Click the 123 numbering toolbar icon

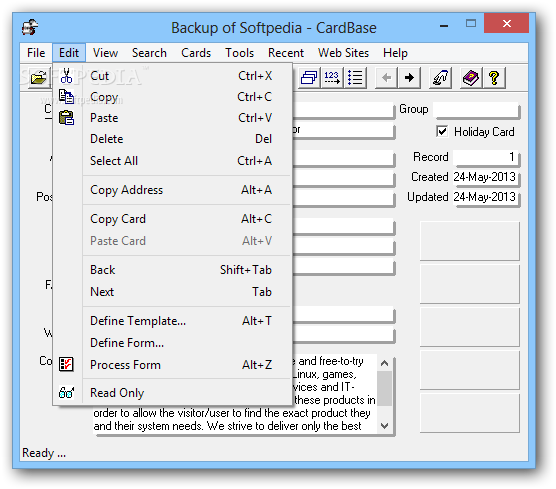[x=332, y=78]
